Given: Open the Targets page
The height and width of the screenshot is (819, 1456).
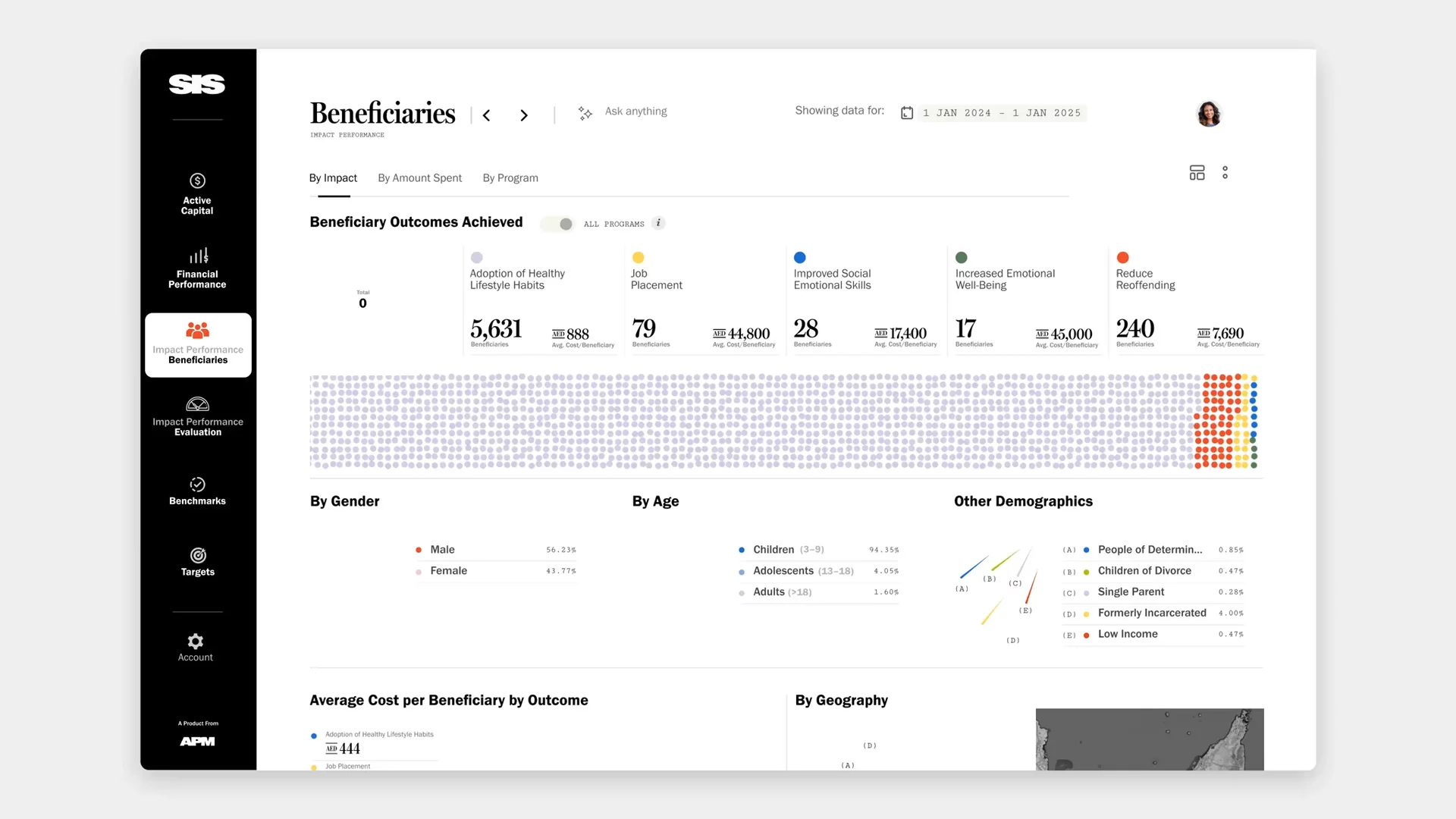Looking at the screenshot, I should click(197, 562).
